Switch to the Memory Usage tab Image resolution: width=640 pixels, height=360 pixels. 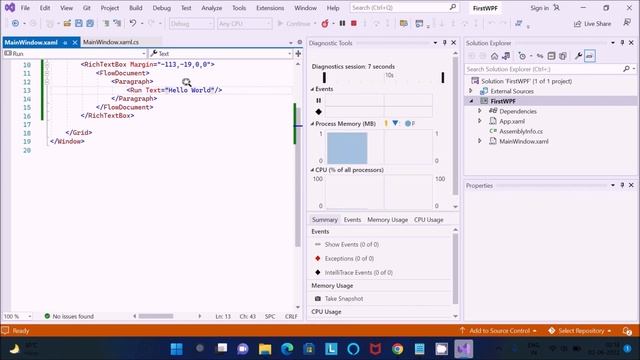click(387, 220)
